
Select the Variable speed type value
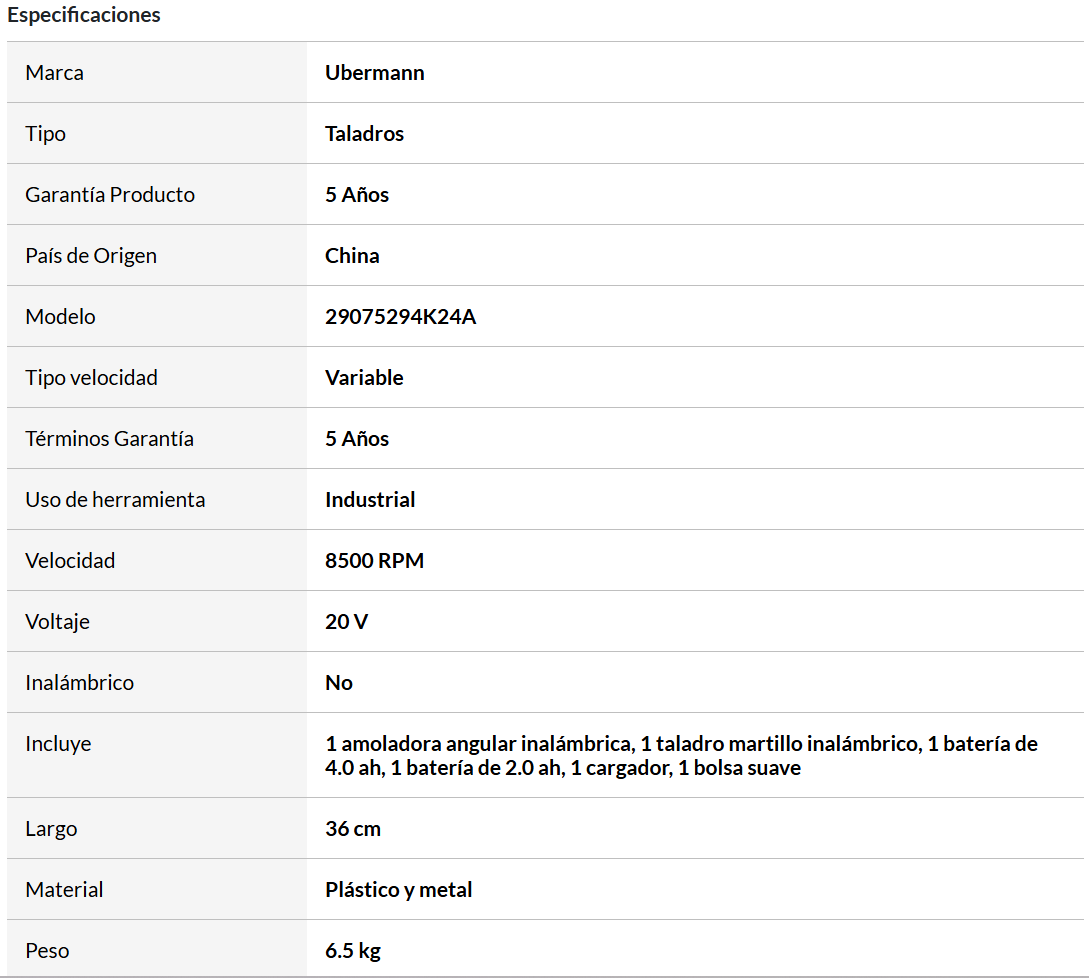(x=364, y=378)
